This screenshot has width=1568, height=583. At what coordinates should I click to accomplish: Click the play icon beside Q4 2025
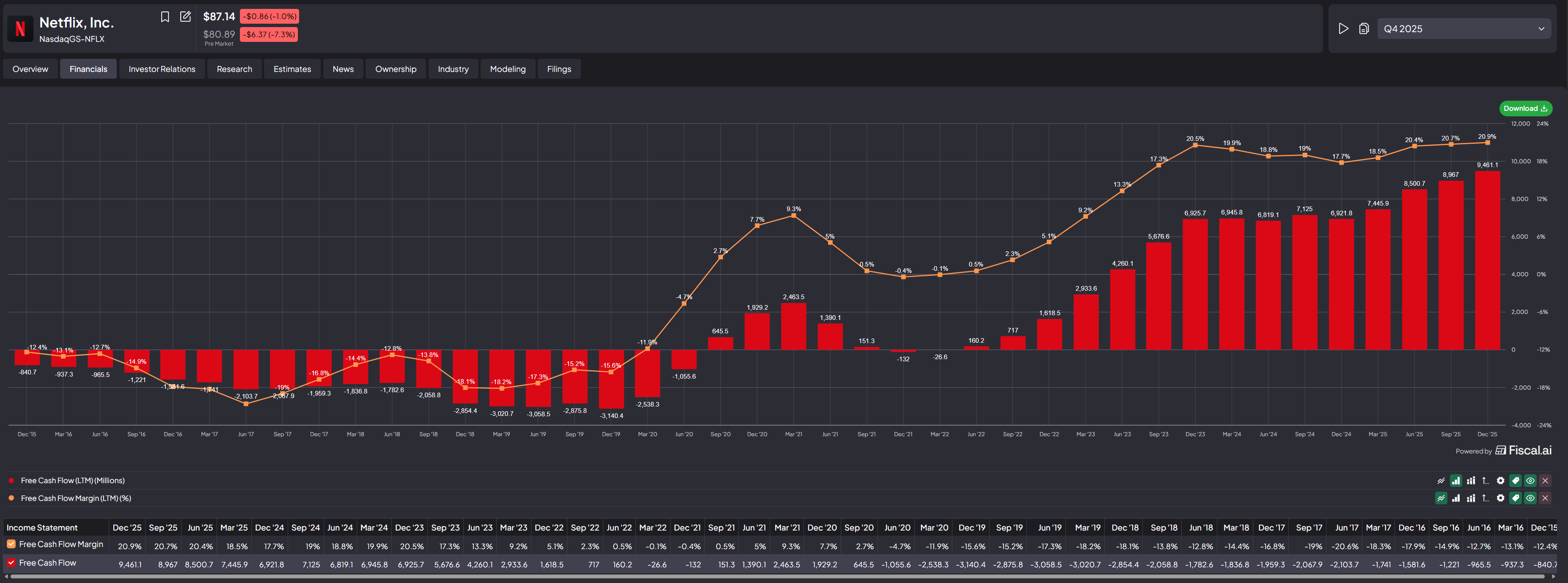(1343, 29)
